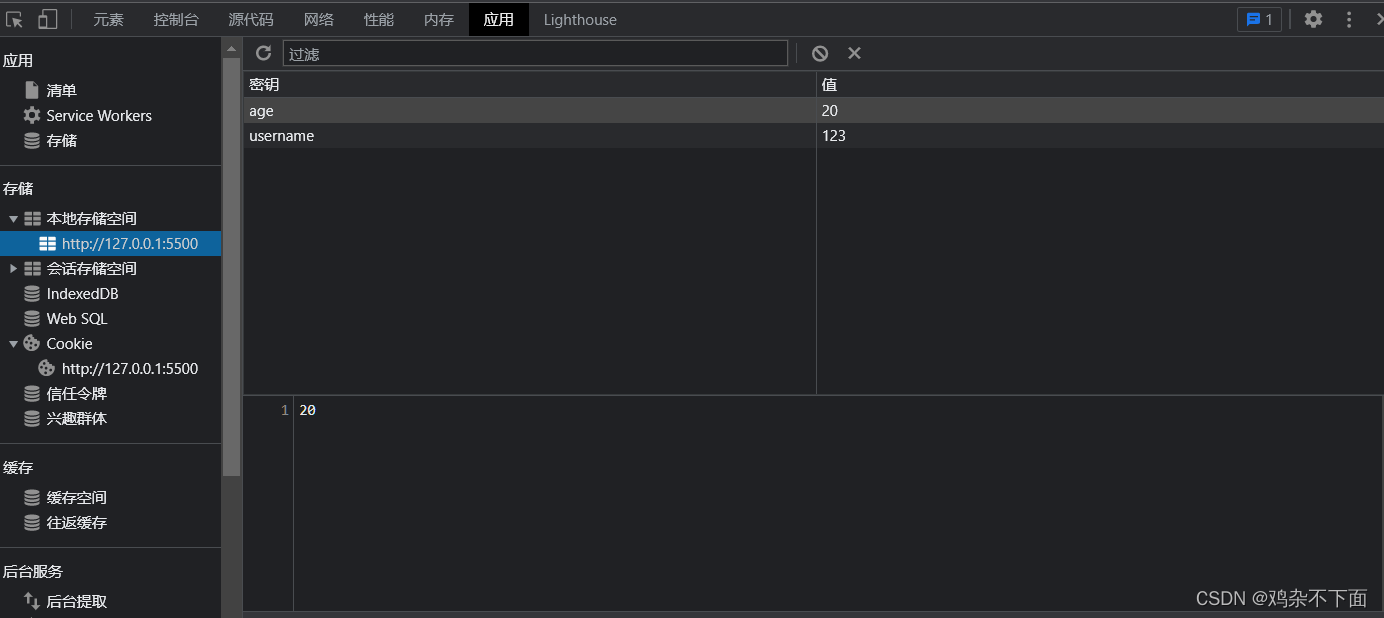The height and width of the screenshot is (618, 1384).
Task: Click the 信任令牌 database icon
Action: [x=32, y=393]
